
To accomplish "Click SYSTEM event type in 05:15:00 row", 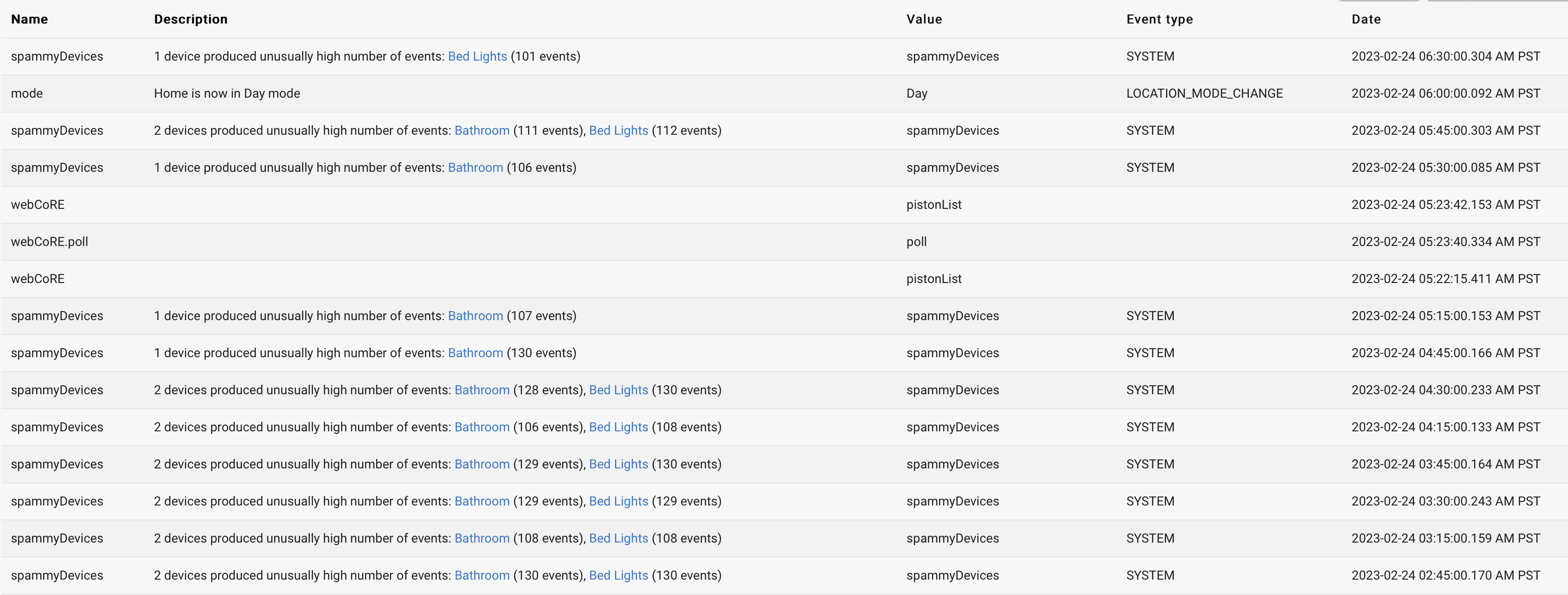I will [x=1150, y=316].
